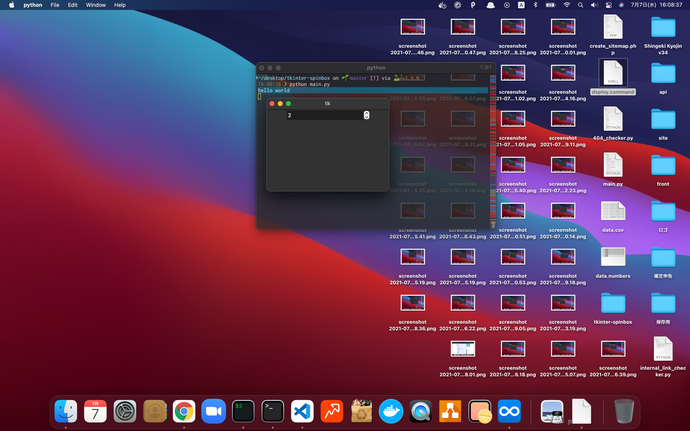This screenshot has width=690, height=431.
Task: Launch Visual Studio Code from the Dock
Action: [x=302, y=411]
